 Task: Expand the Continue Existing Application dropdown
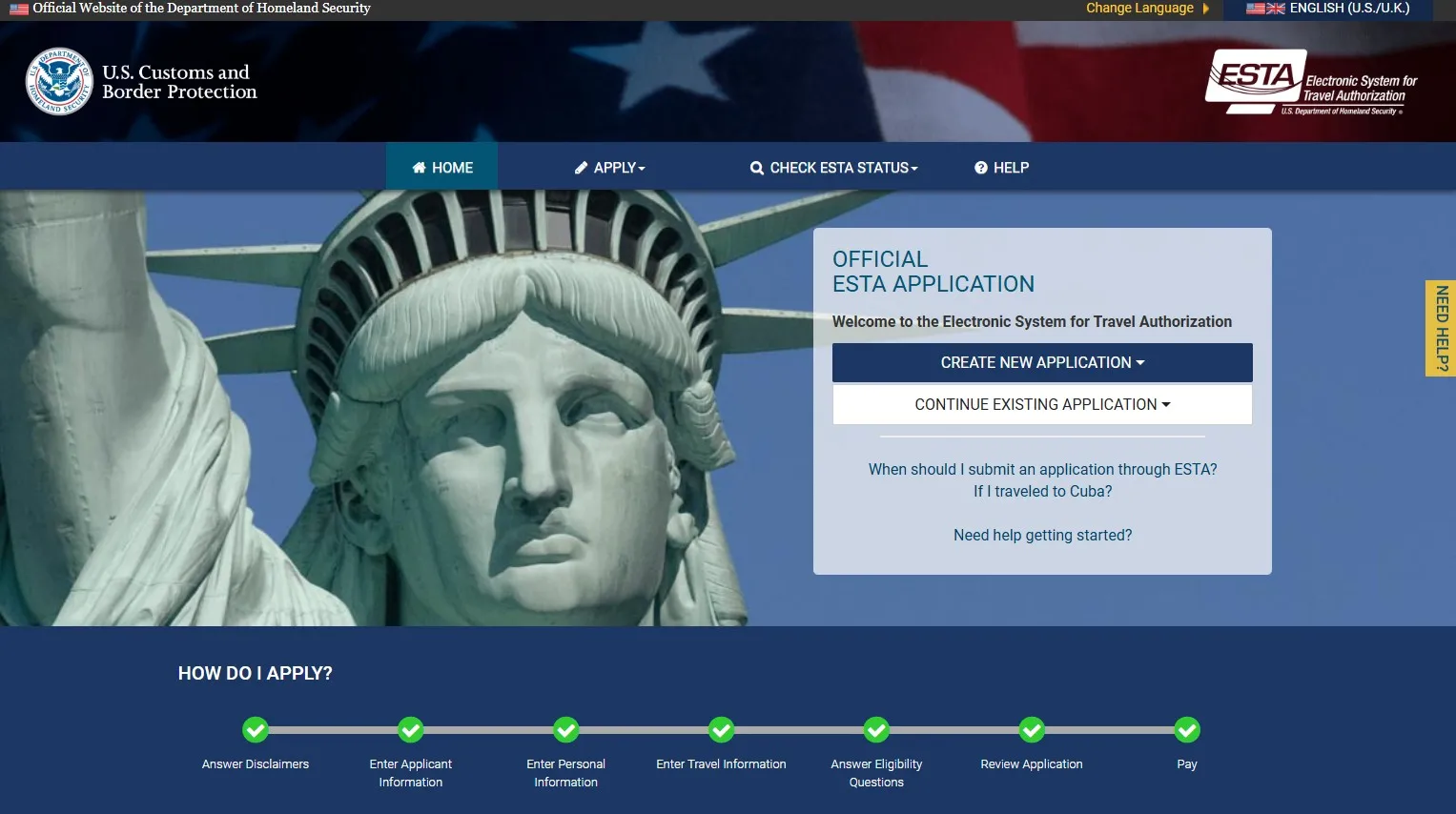coord(1041,405)
